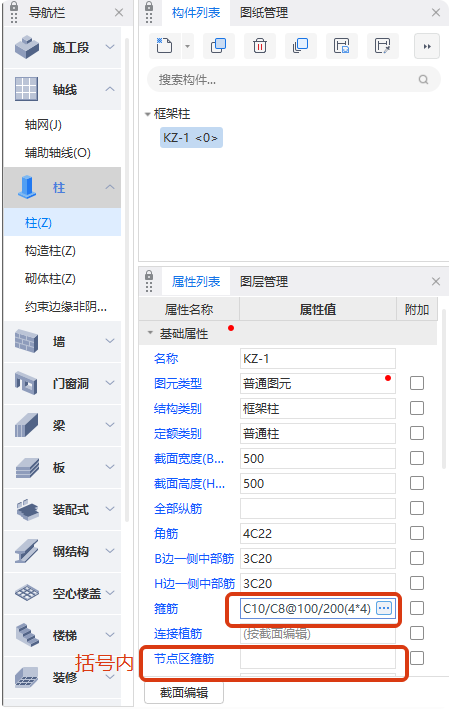Select 构造柱(Z) in navigation

pyautogui.click(x=50, y=251)
